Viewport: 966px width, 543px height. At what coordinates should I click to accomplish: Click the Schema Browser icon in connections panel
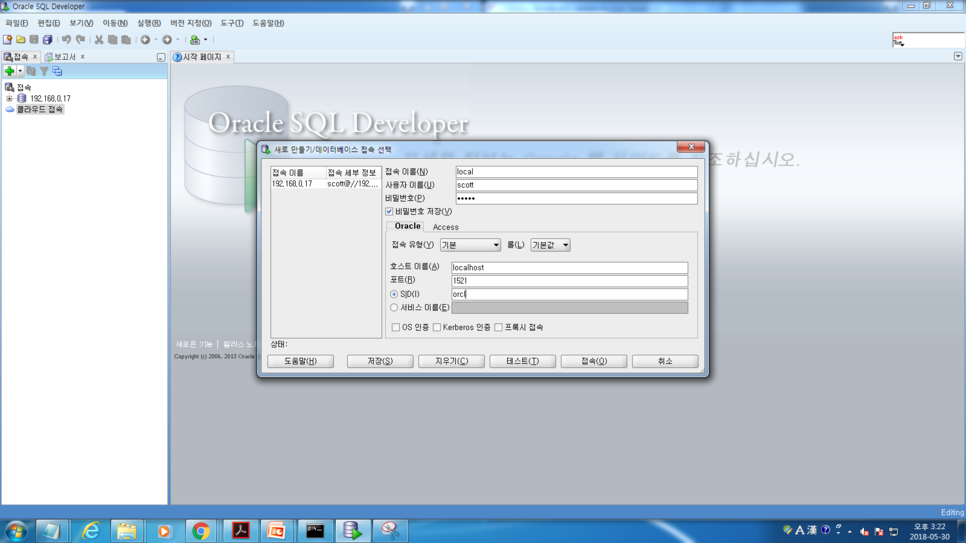[x=57, y=71]
